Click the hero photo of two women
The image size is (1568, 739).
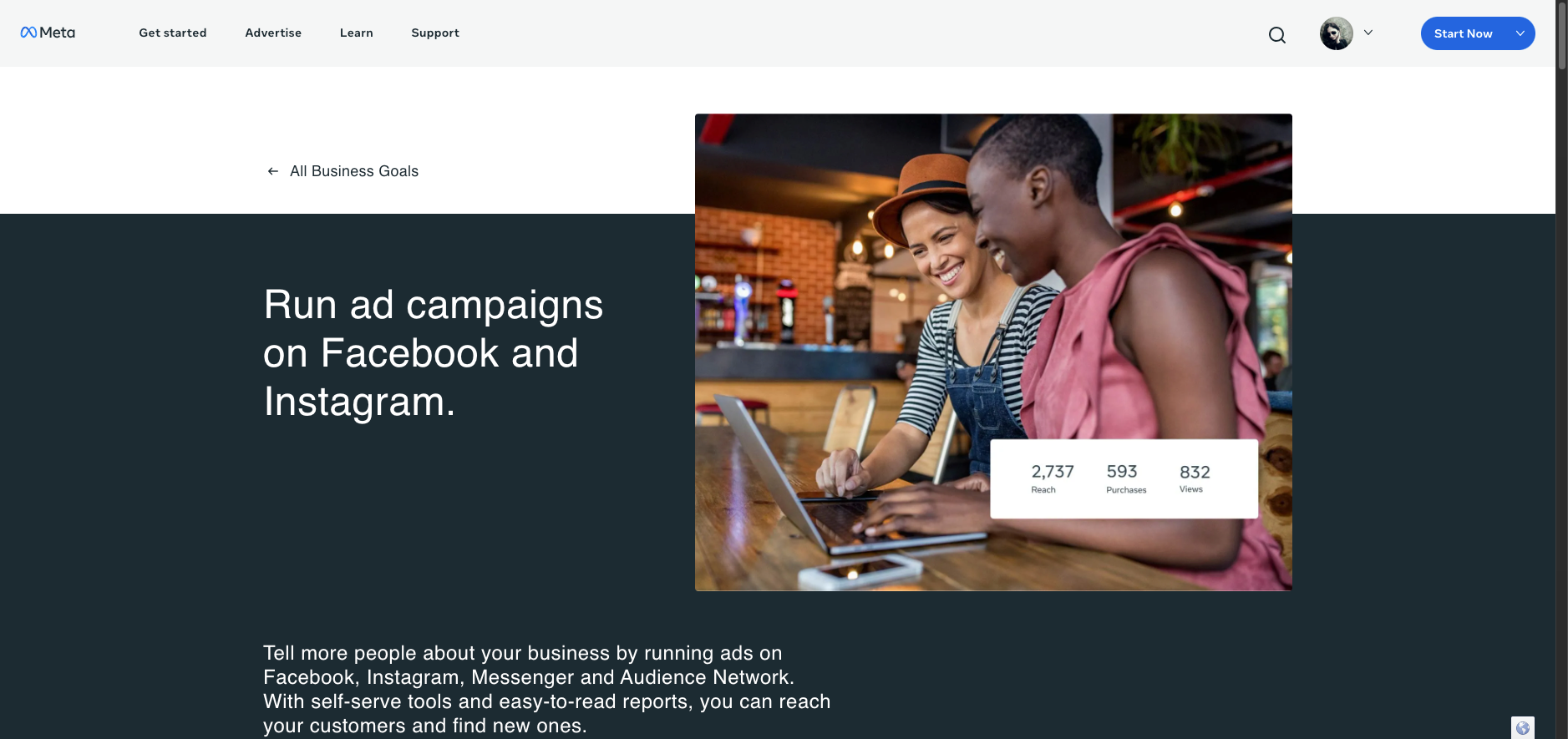click(x=993, y=352)
